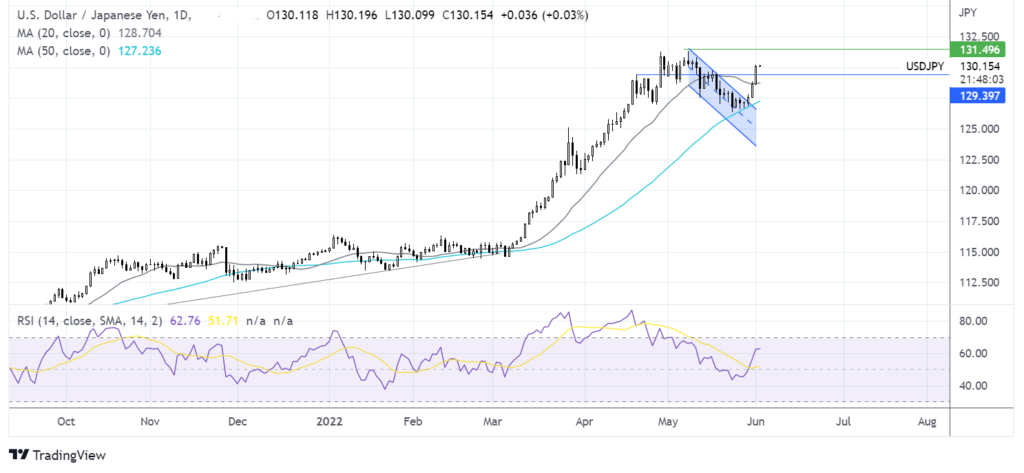
Task: Select the MA (50, close, 0) indicator legend
Action: (60, 50)
